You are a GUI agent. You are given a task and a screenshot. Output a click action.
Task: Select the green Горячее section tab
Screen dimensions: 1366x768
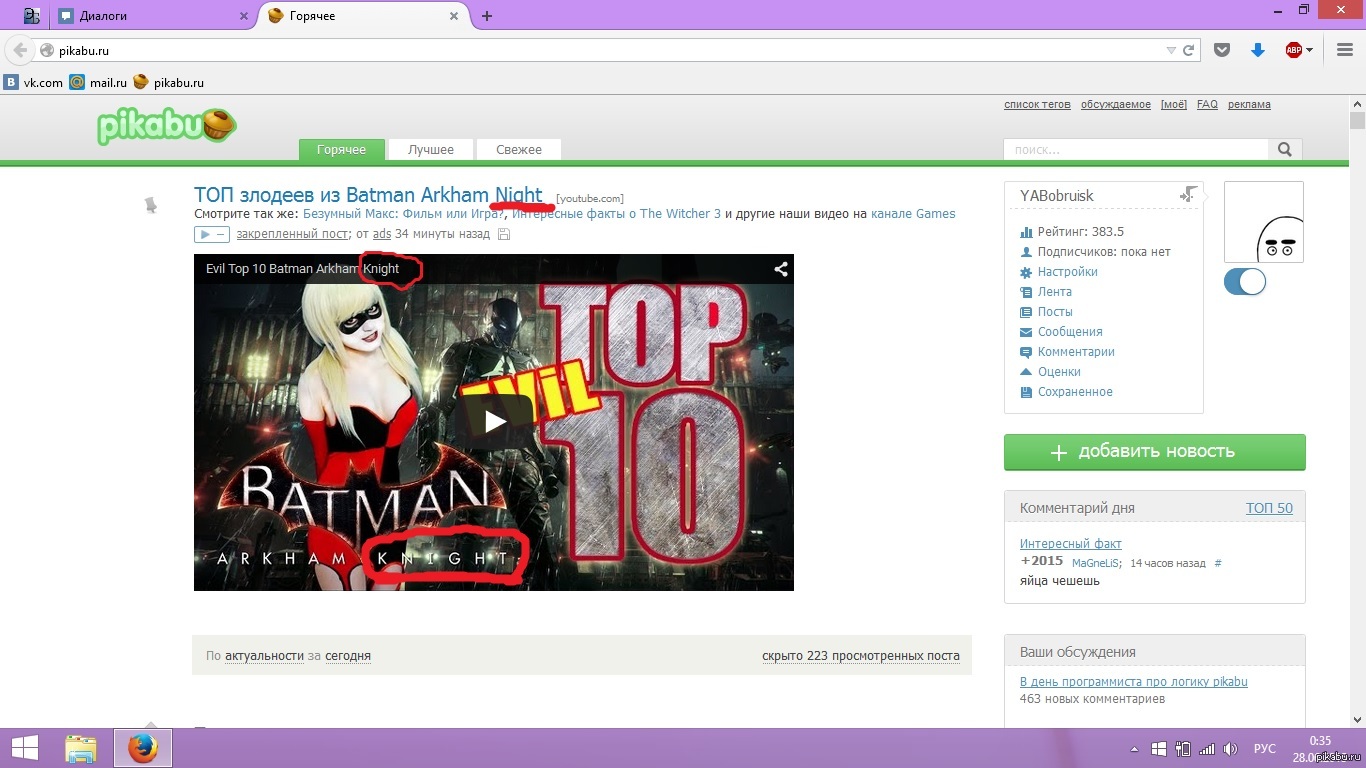click(x=342, y=149)
